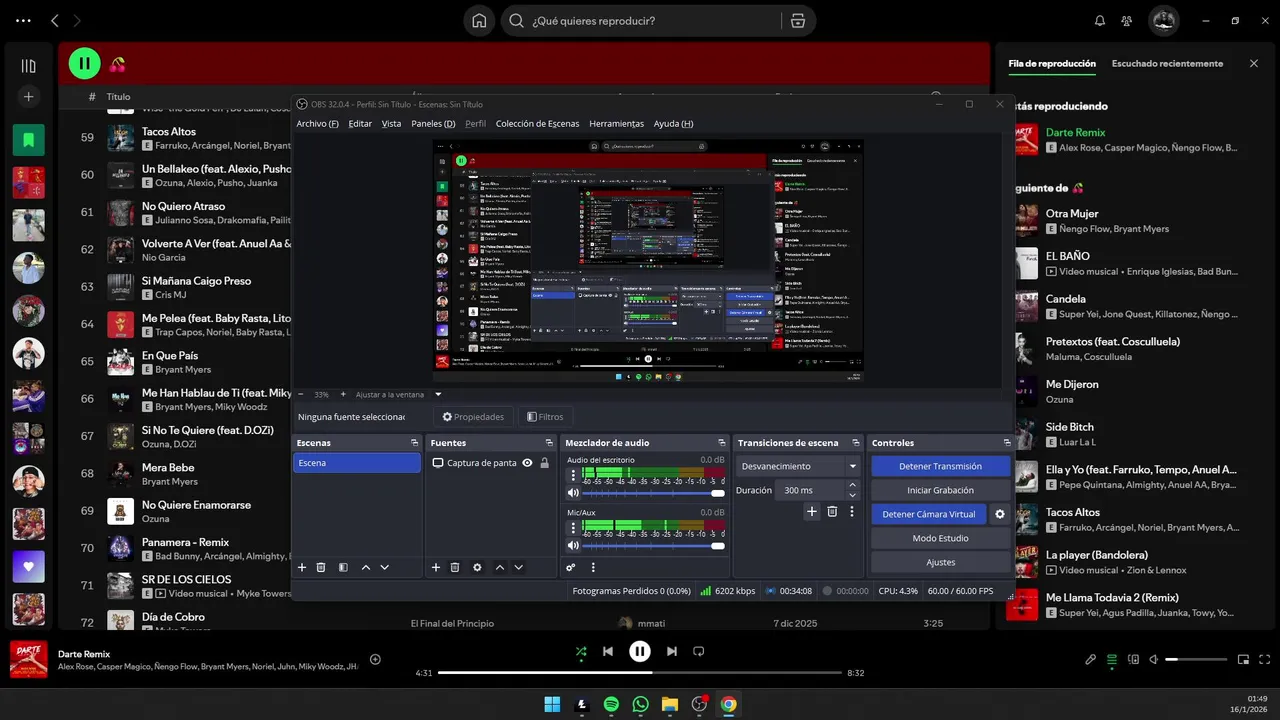Screen dimensions: 1280x720
Task: Switch to Escuchado recientemente tab
Action: (1167, 63)
